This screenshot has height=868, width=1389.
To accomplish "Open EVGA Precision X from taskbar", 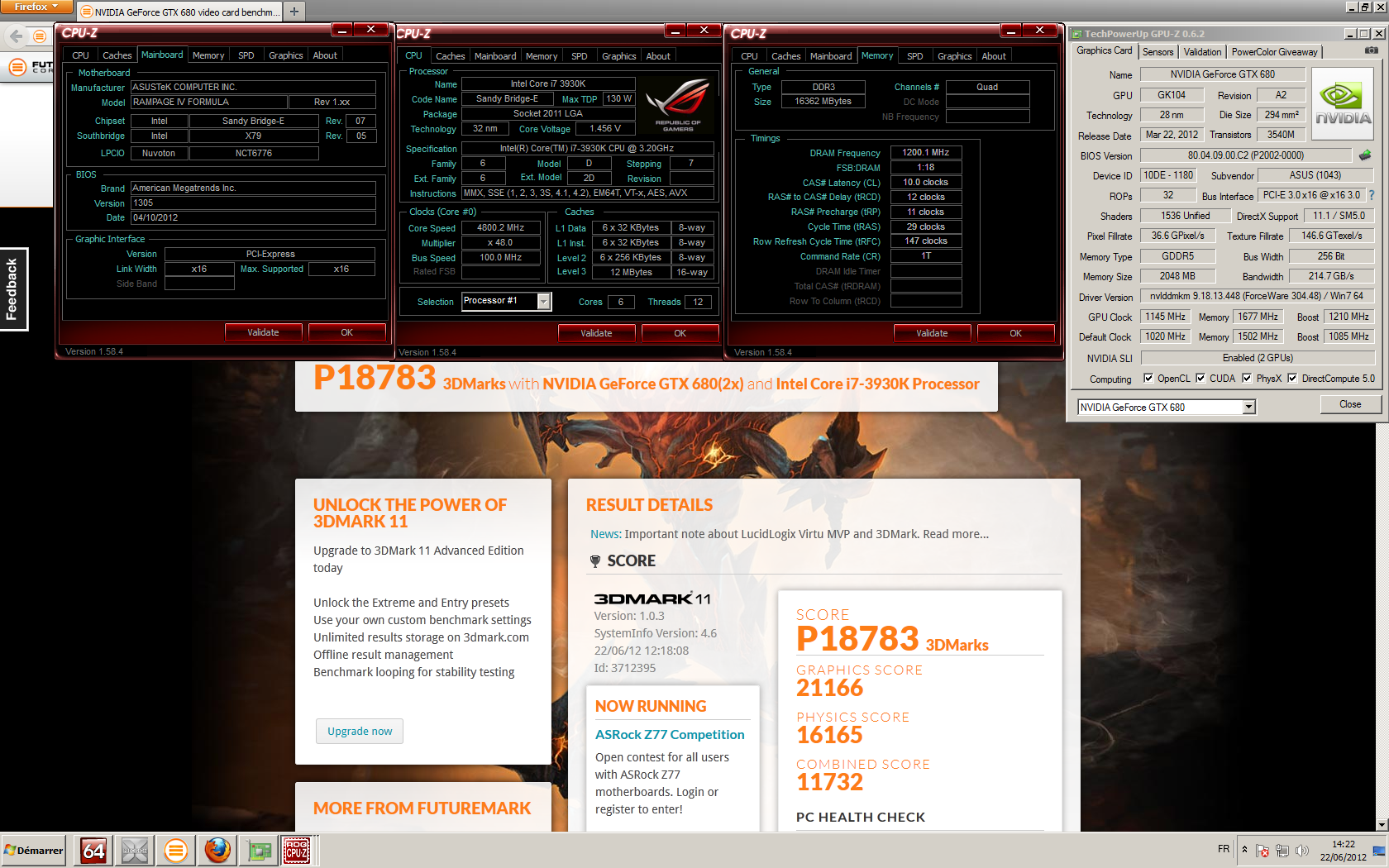I will coord(135,851).
